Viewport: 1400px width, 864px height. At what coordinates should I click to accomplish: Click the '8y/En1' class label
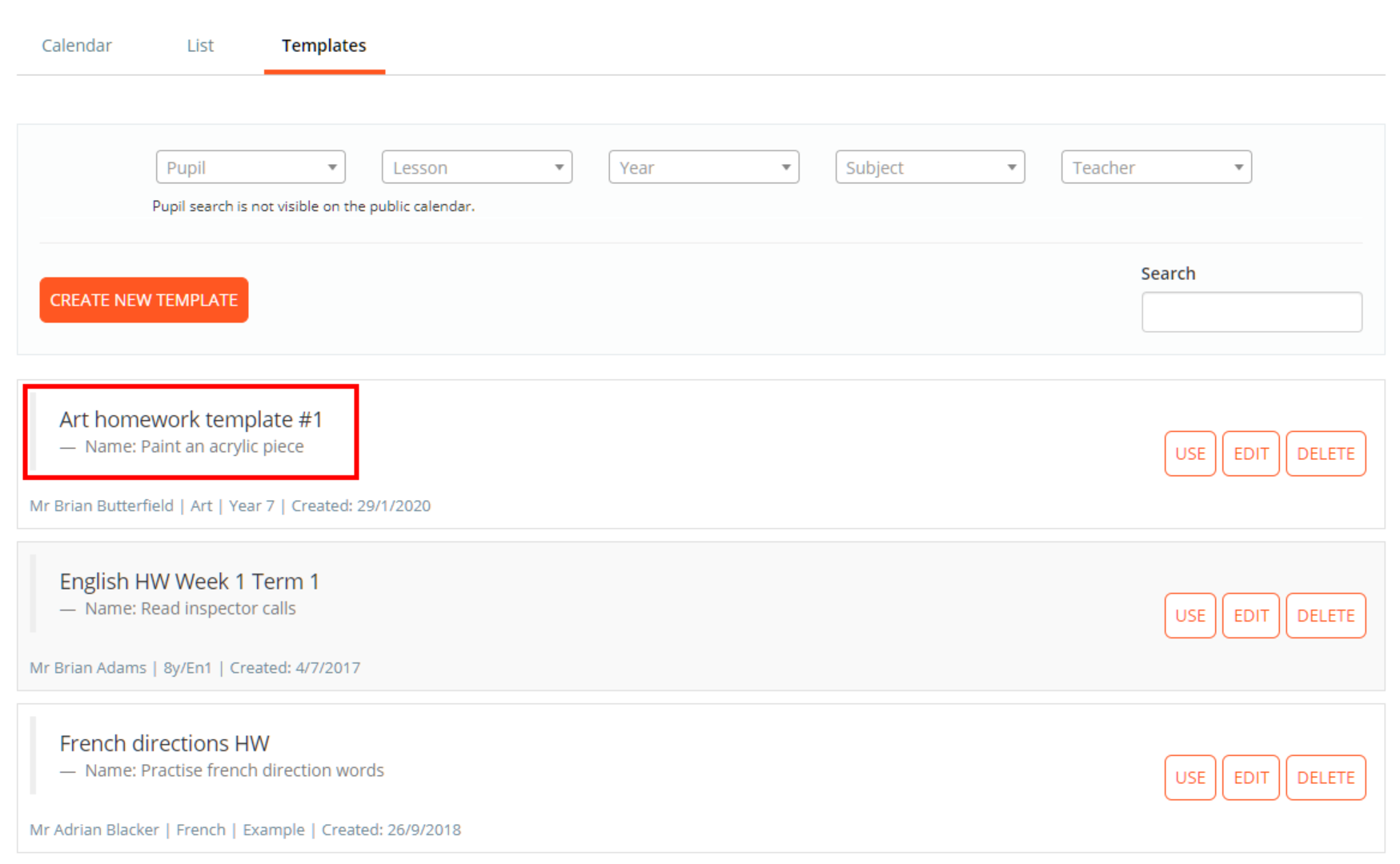(x=188, y=668)
